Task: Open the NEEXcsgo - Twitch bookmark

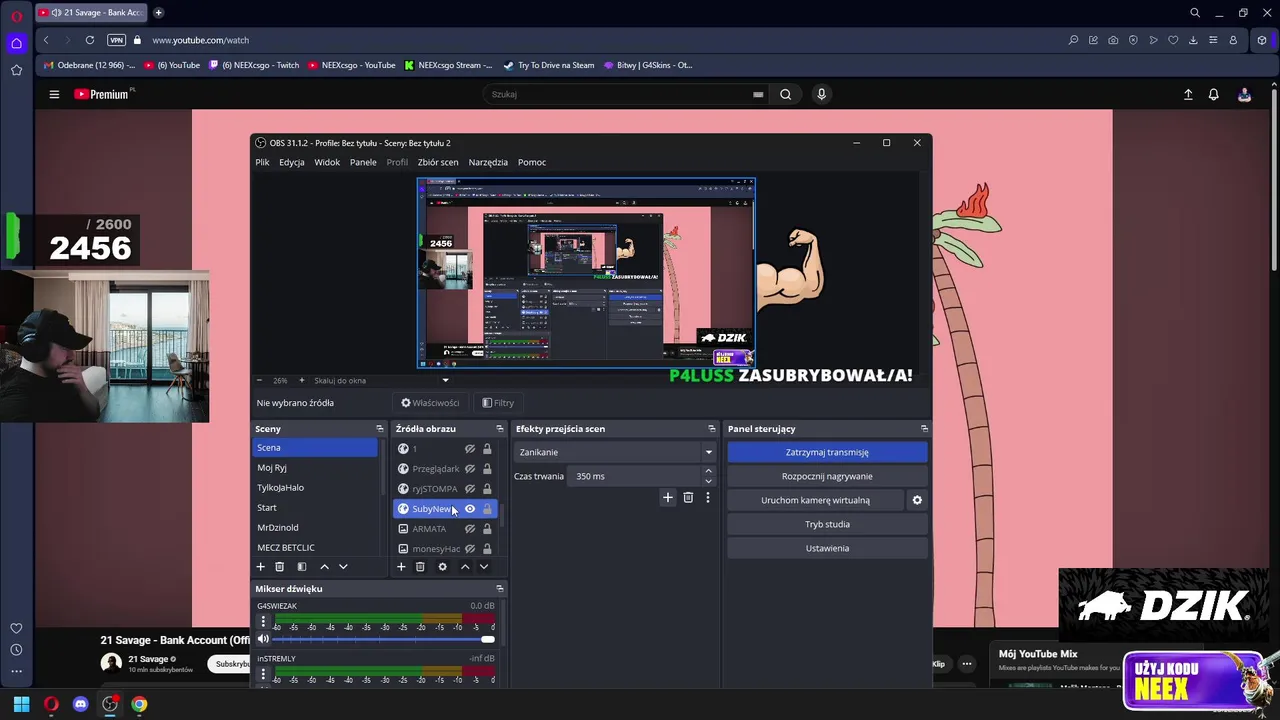Action: click(x=253, y=65)
